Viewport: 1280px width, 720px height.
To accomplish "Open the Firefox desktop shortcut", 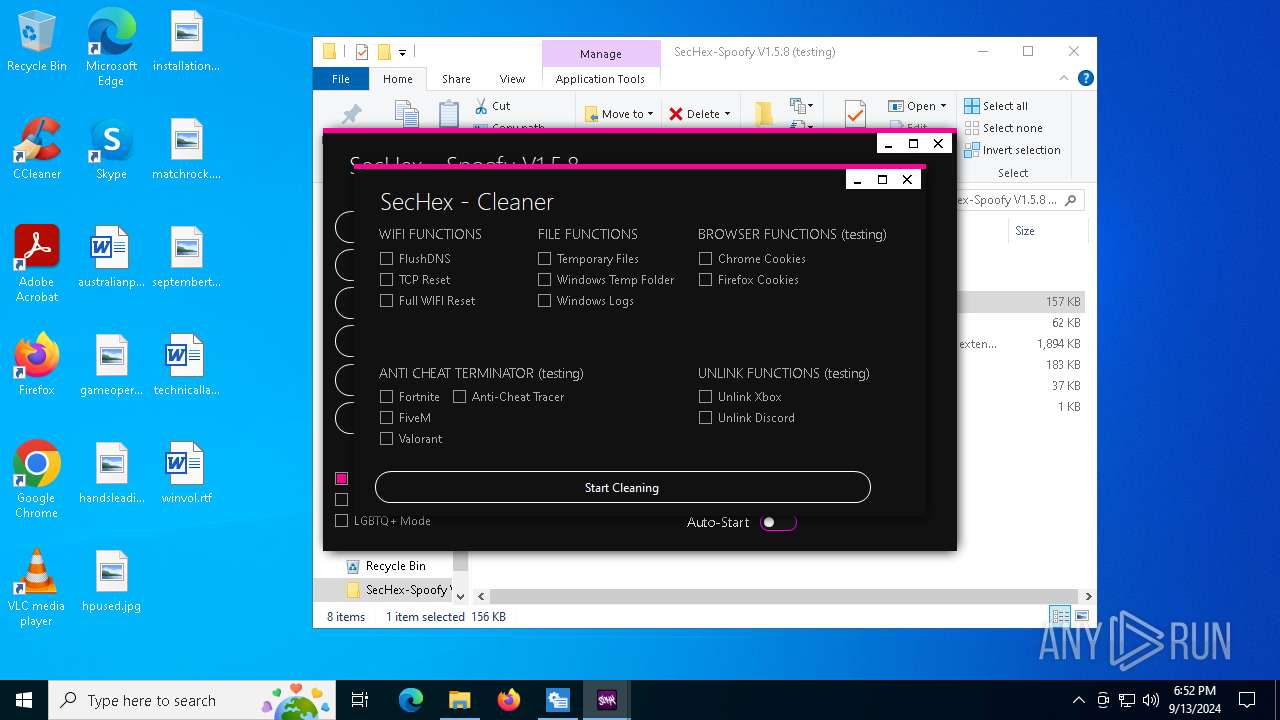I will click(x=36, y=365).
